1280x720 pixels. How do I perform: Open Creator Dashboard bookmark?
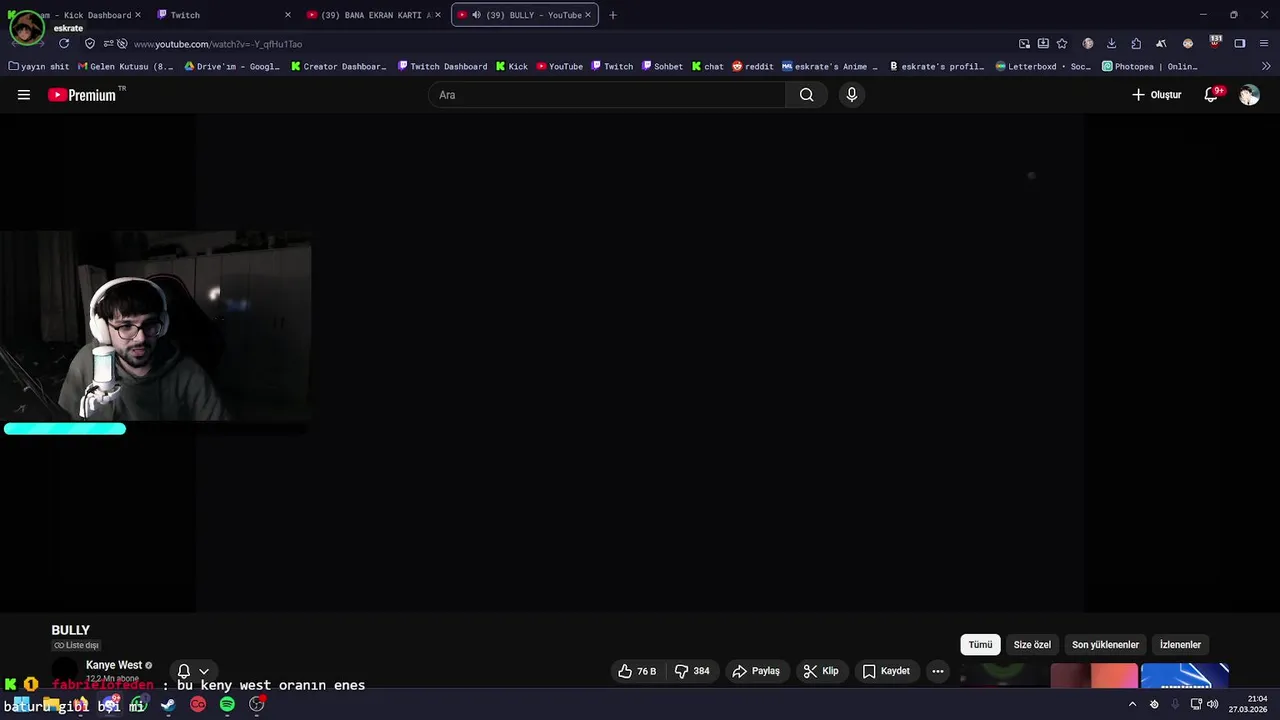click(339, 67)
